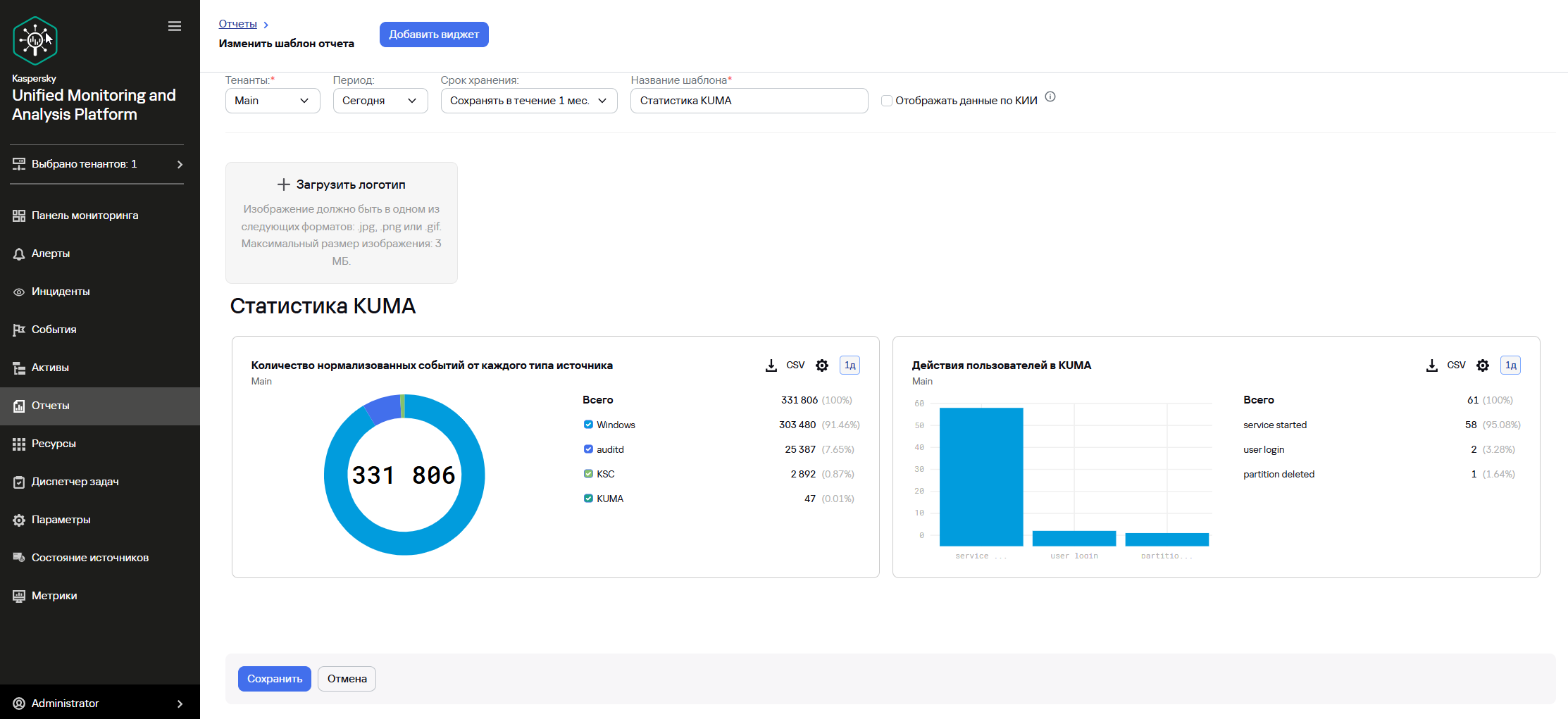The width and height of the screenshot is (1568, 719).
Task: Open the Срок хранения dropdown
Action: tap(529, 101)
